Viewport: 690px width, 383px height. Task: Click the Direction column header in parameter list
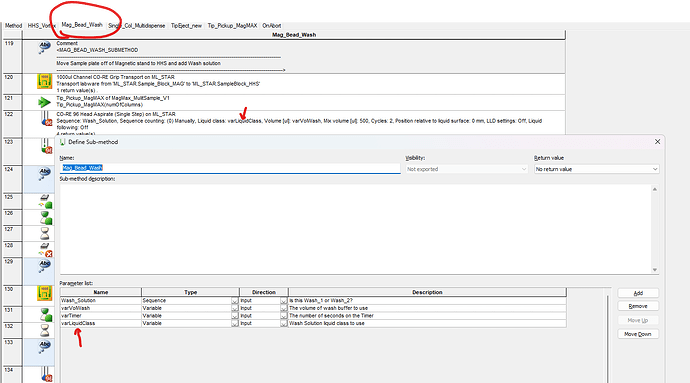pyautogui.click(x=264, y=292)
